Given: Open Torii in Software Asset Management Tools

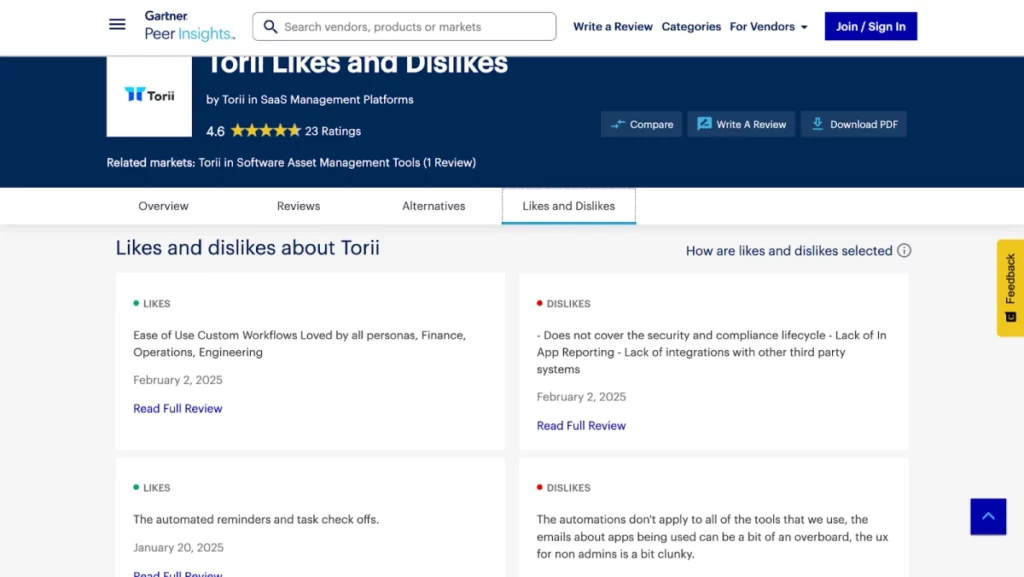Looking at the screenshot, I should [x=337, y=163].
